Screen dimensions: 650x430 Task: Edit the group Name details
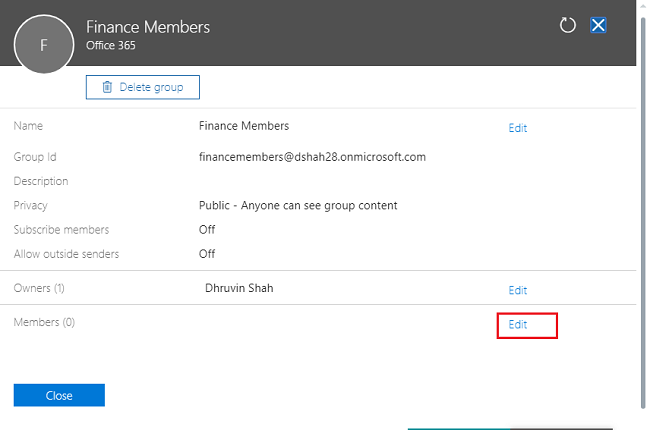click(517, 128)
